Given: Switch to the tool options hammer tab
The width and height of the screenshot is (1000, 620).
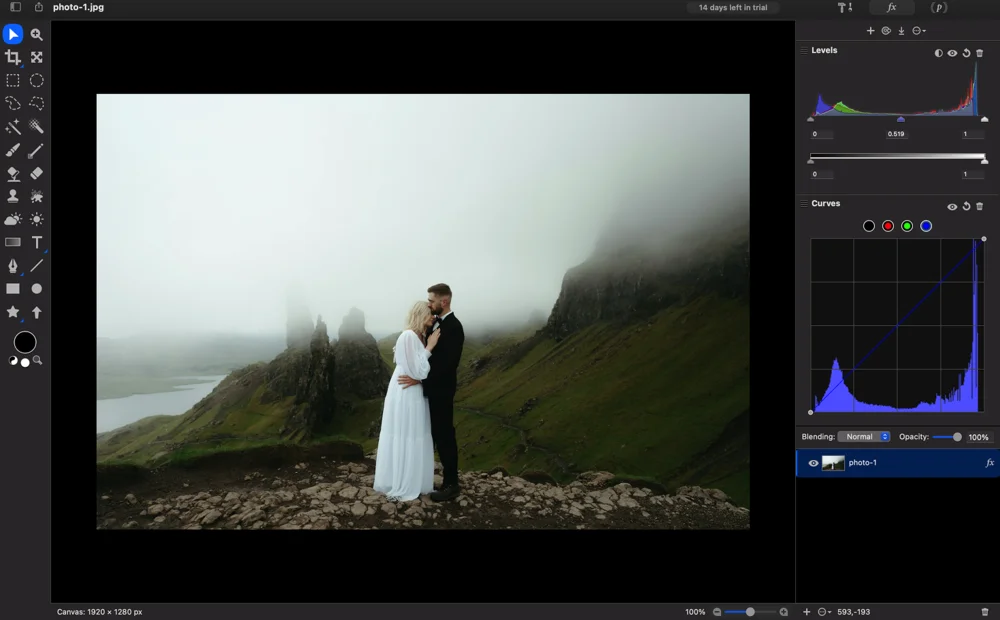Looking at the screenshot, I should click(845, 8).
